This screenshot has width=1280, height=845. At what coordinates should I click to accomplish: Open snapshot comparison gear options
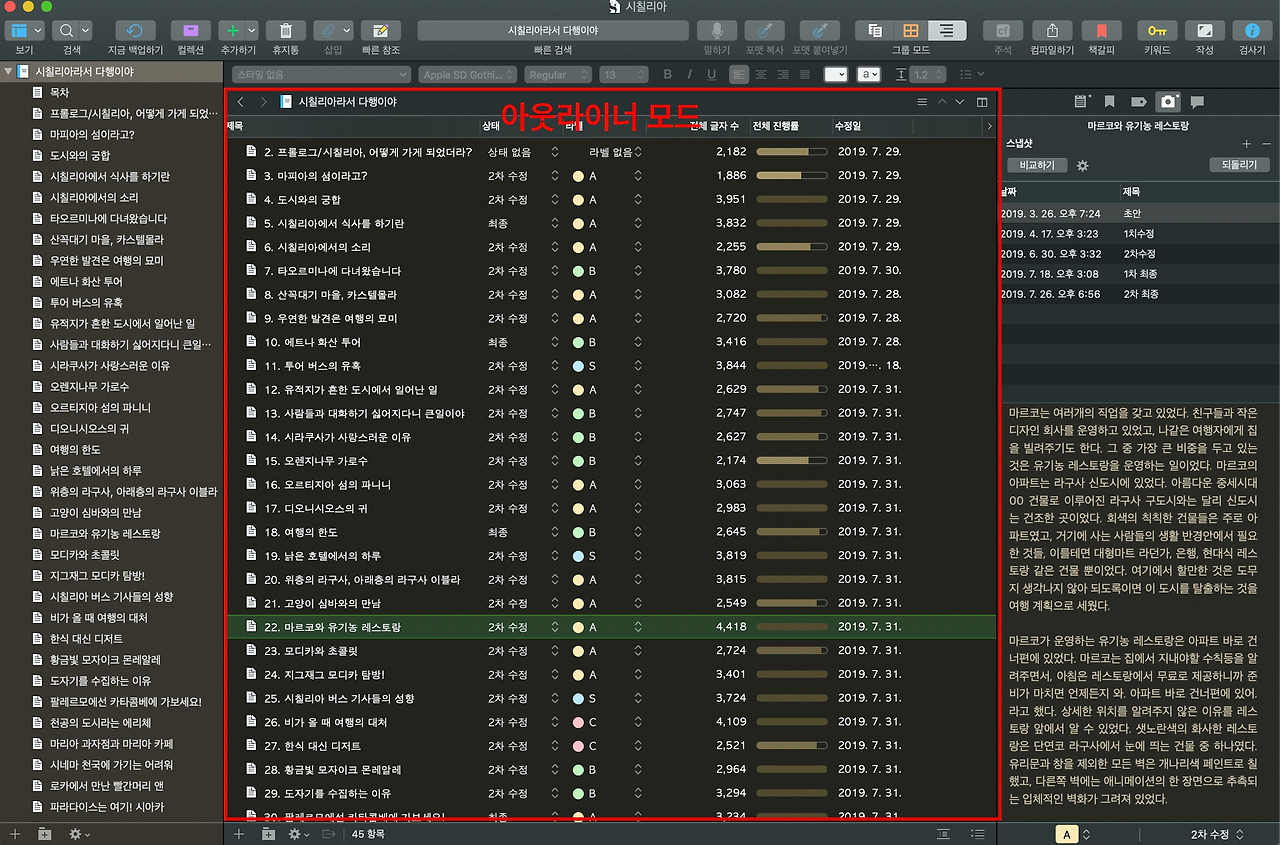click(1082, 165)
